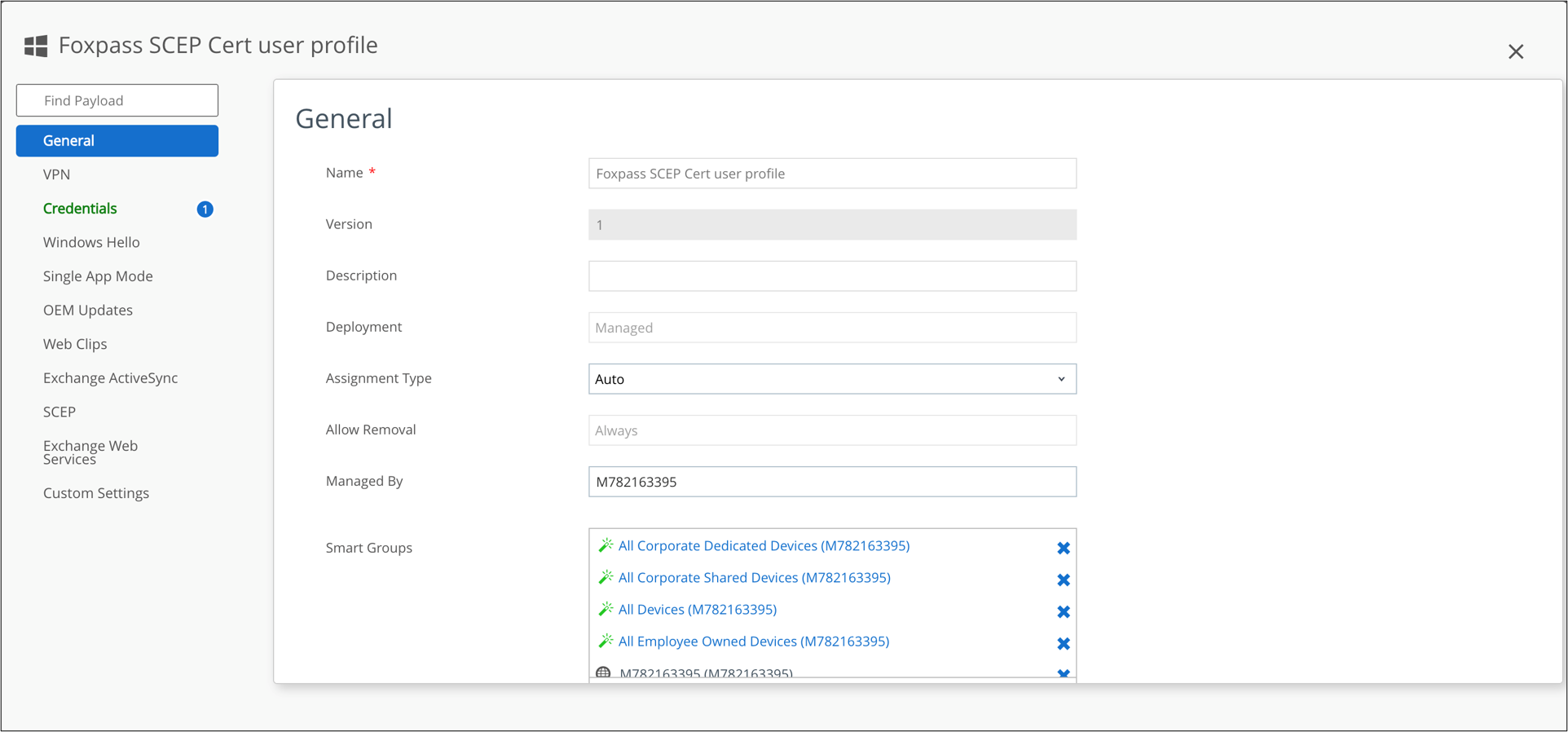Screen dimensions: 1568x732
Task: Click the profile Name text field
Action: click(831, 174)
